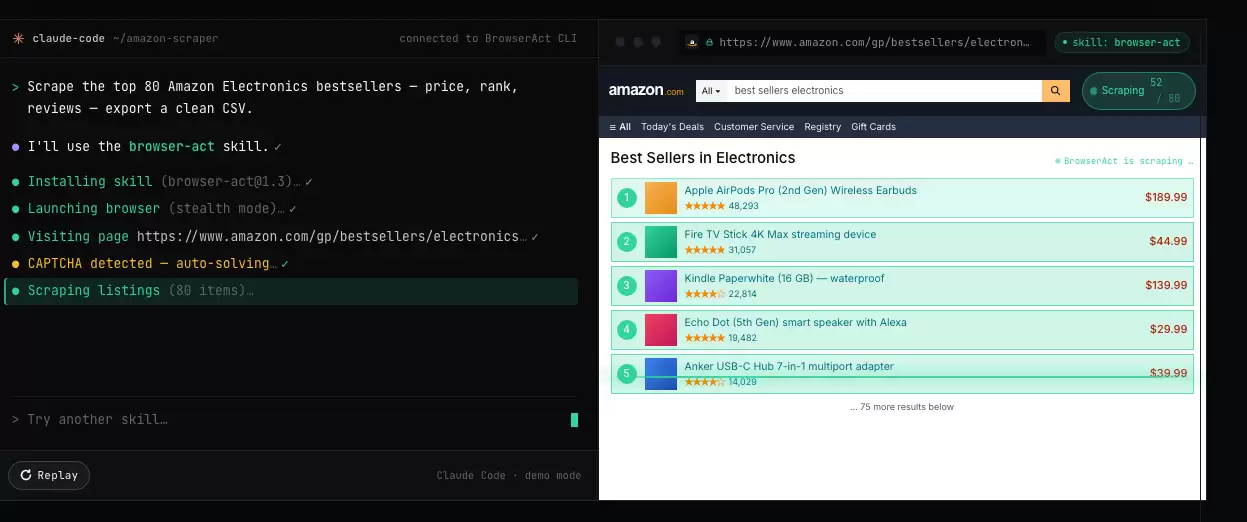1247x522 pixels.
Task: Click the padlock icon in the URL bar
Action: pos(709,43)
